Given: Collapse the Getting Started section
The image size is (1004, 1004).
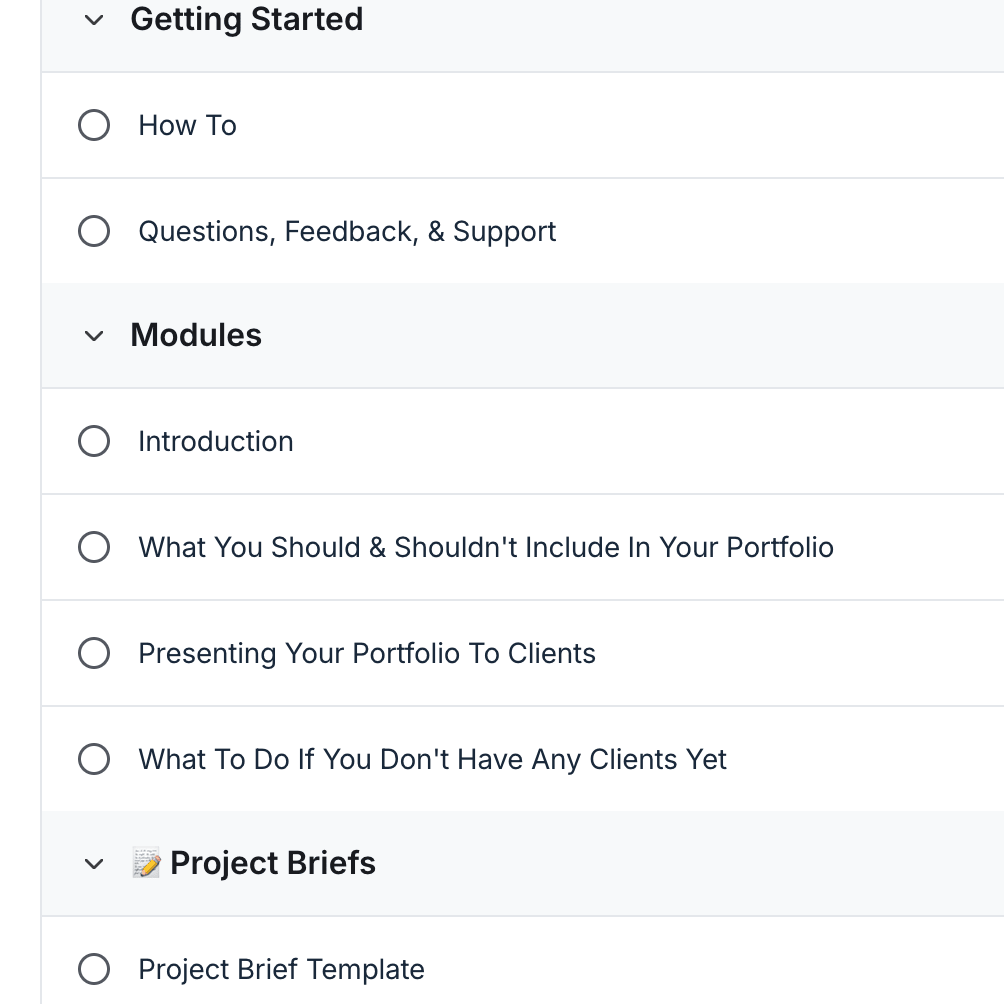Looking at the screenshot, I should tap(93, 19).
